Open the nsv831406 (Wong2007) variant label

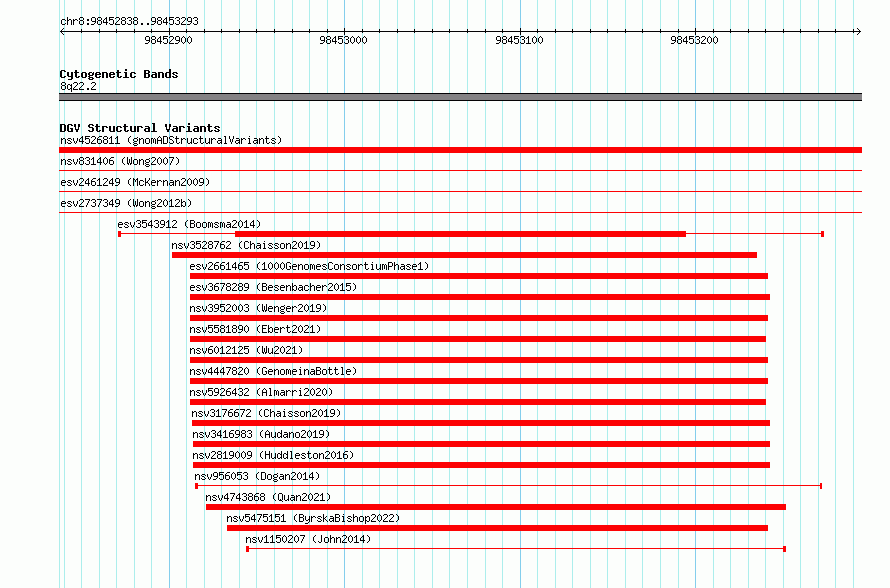(120, 161)
